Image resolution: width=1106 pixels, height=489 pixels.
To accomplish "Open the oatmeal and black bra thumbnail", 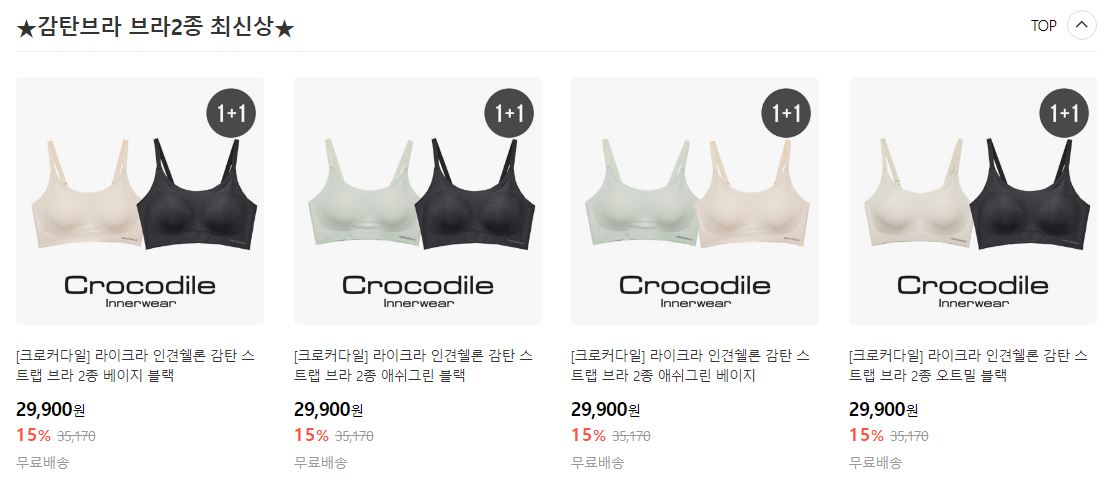I will coord(973,200).
